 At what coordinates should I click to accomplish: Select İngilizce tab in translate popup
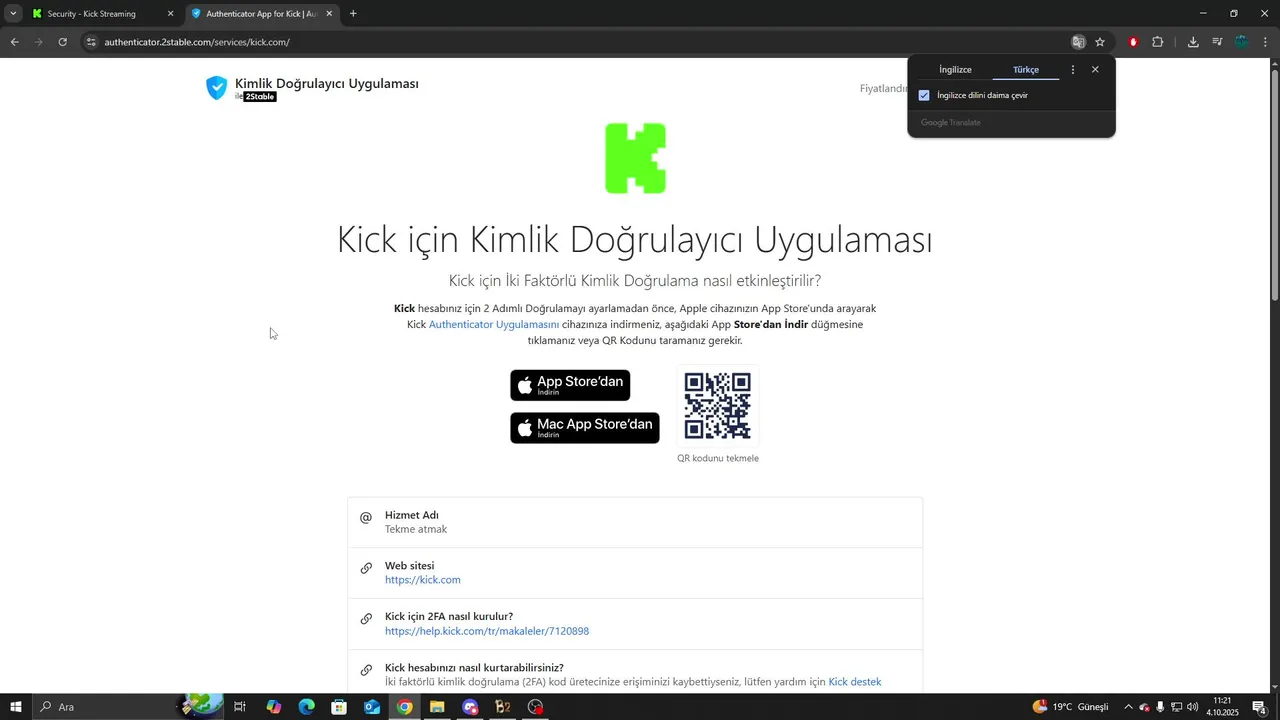tap(955, 70)
